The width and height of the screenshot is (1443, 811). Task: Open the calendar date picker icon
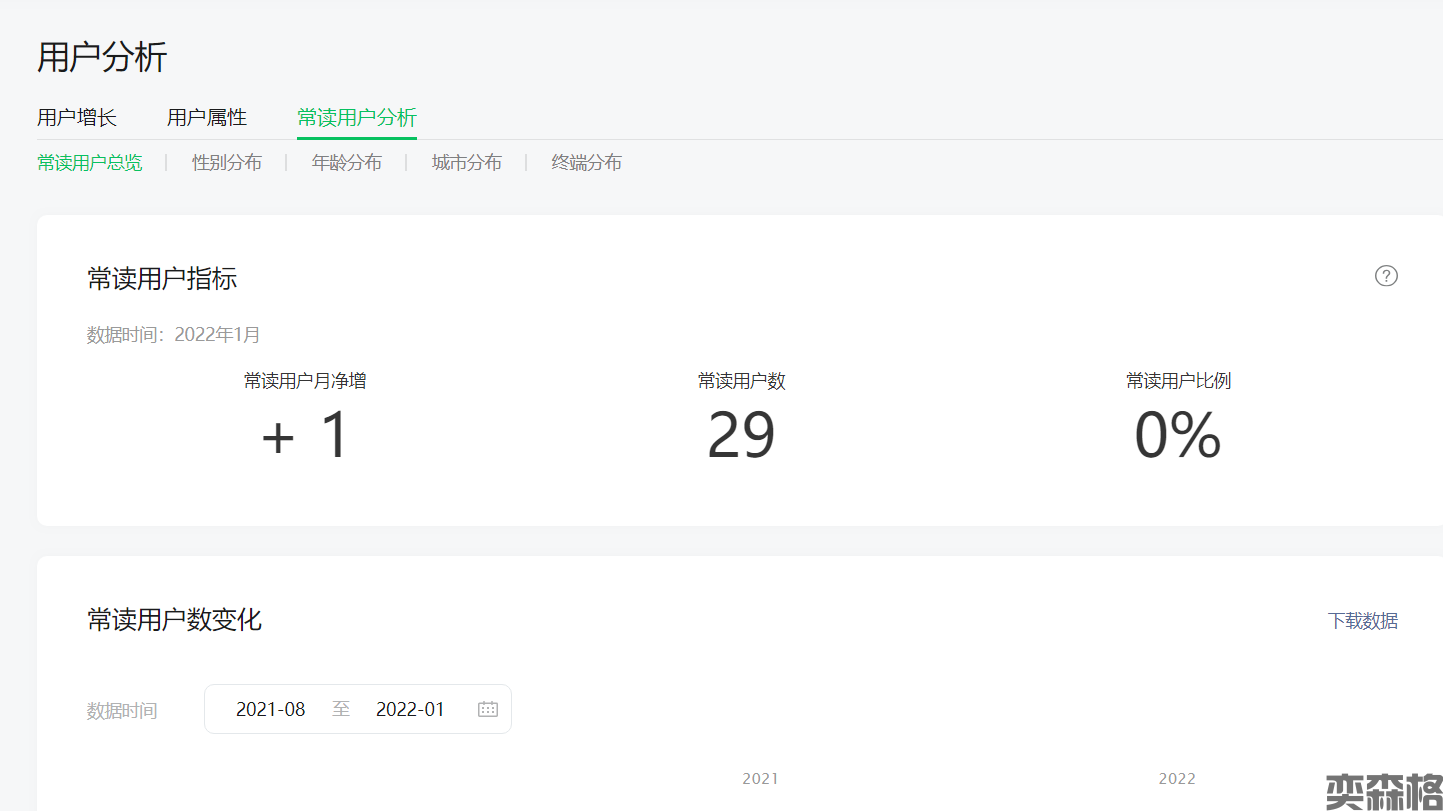coord(488,709)
